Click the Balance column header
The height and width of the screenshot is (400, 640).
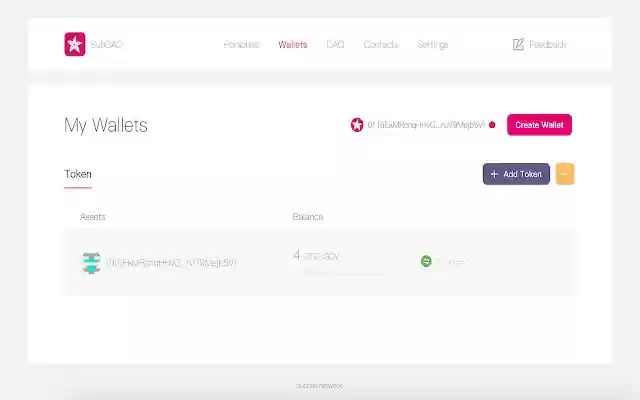coord(308,217)
